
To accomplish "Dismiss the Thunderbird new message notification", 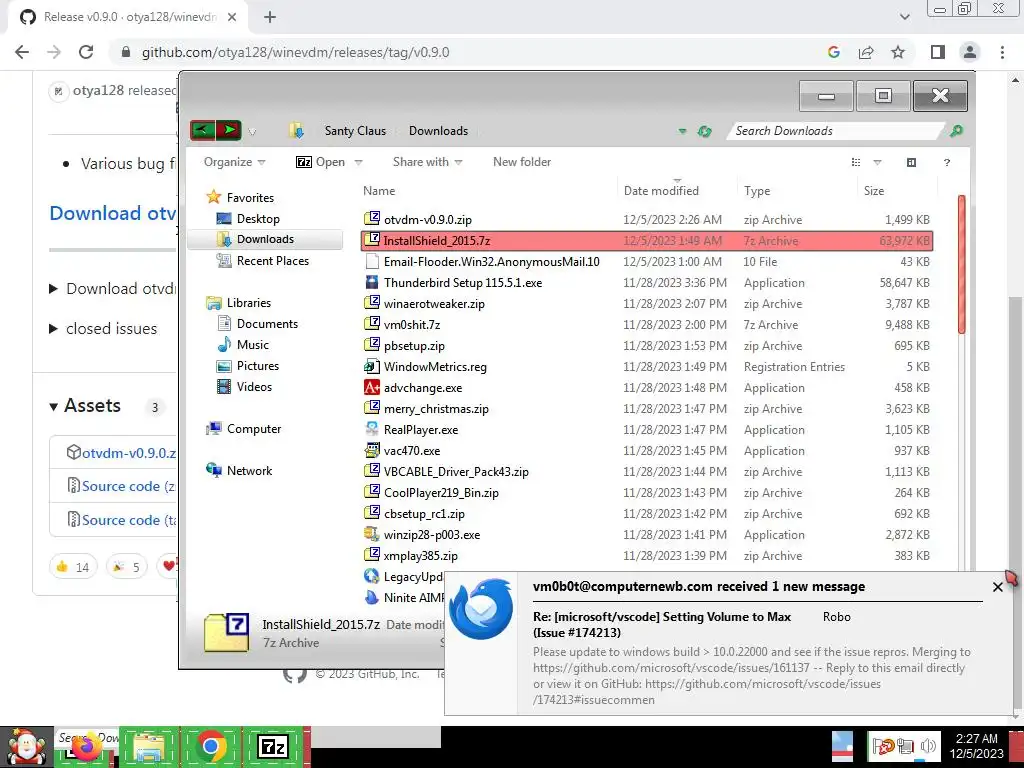I will (997, 587).
